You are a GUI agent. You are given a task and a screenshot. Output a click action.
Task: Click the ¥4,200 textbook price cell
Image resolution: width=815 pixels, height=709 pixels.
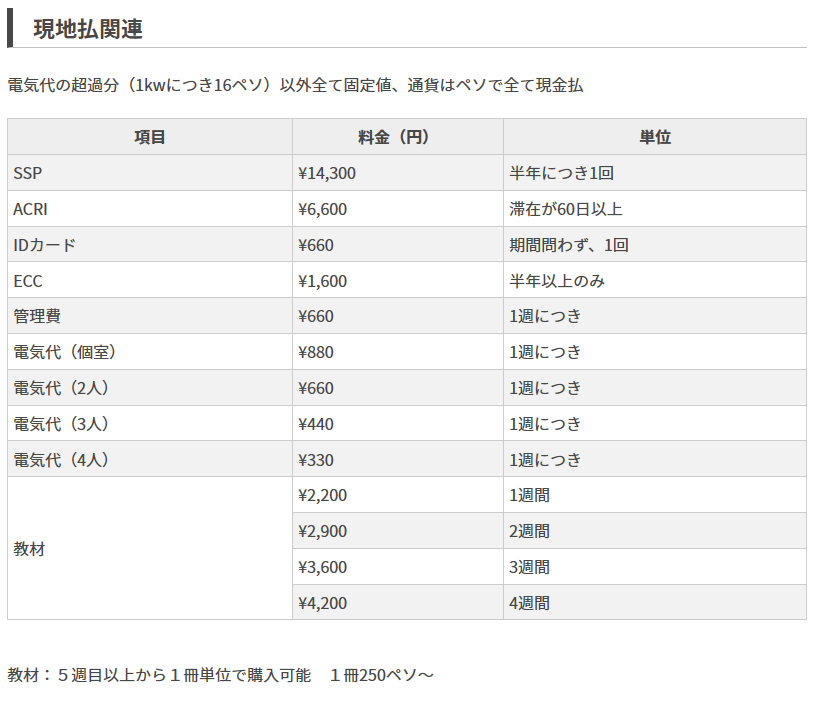pos(323,603)
